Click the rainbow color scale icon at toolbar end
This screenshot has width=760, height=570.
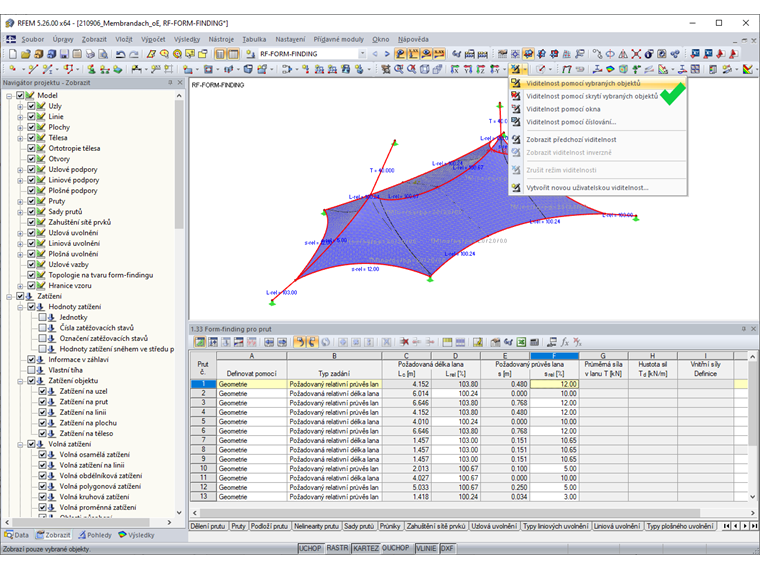747,69
